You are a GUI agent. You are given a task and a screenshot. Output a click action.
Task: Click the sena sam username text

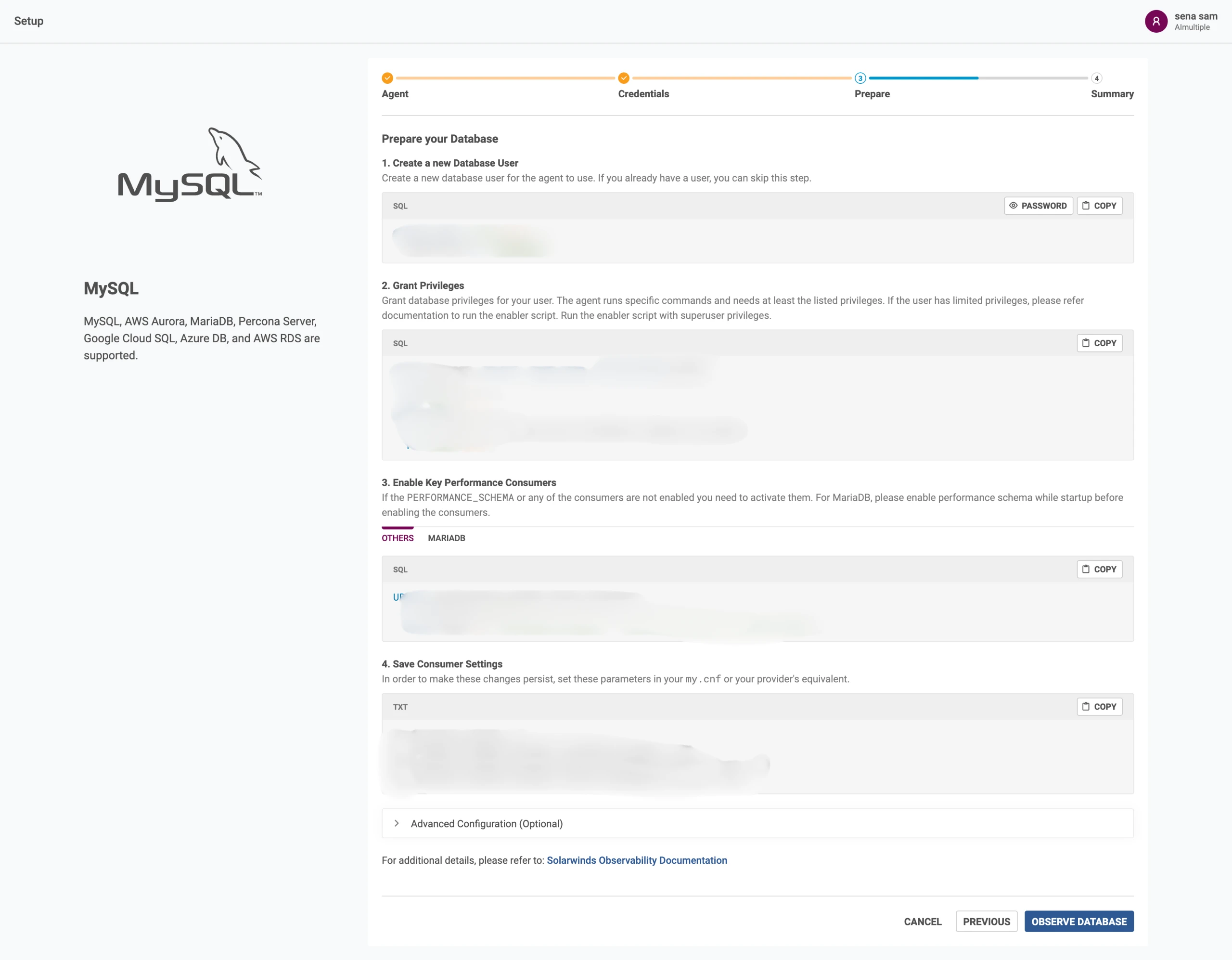[x=1196, y=16]
